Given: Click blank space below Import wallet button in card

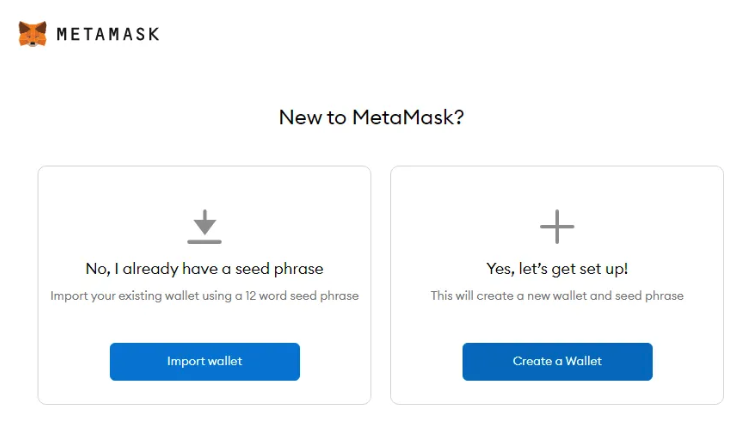Looking at the screenshot, I should (x=204, y=392).
